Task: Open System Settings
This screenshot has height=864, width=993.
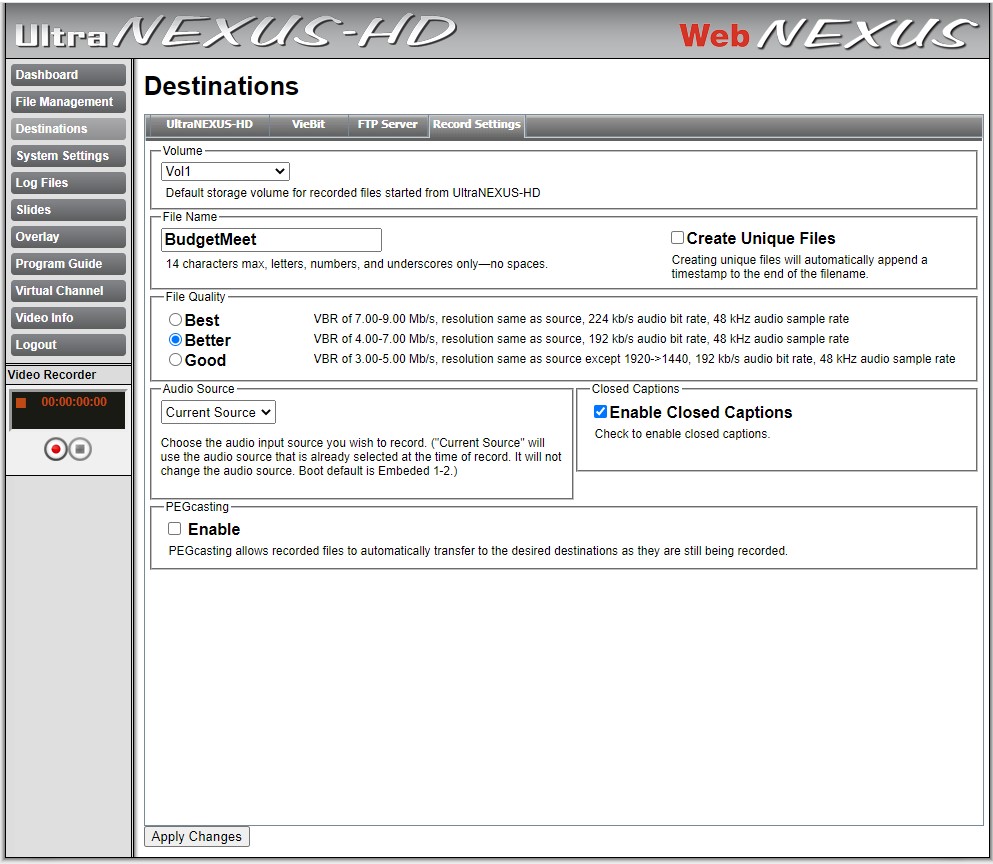Action: click(66, 155)
